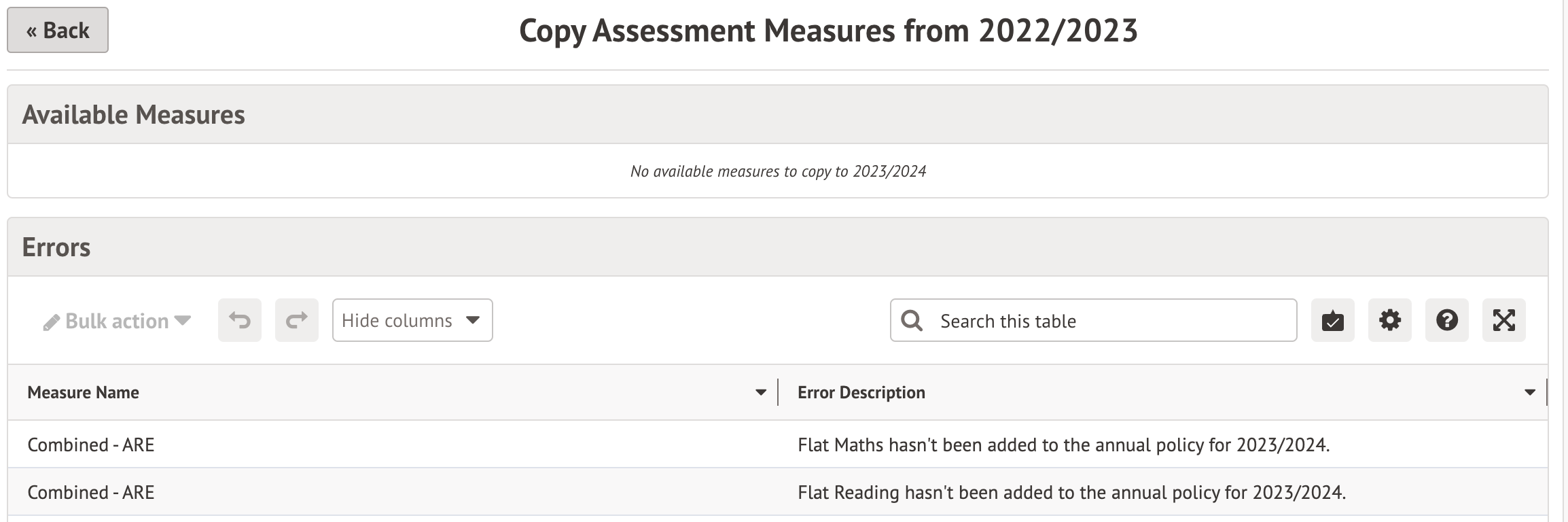This screenshot has height=522, width=1568.
Task: Click the pencil icon beside Bulk action
Action: (51, 322)
